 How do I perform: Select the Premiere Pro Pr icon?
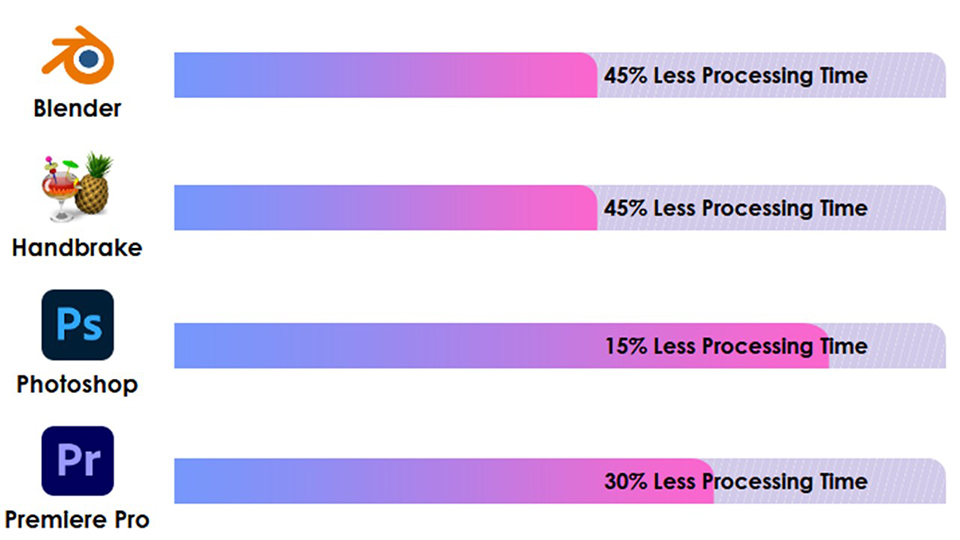tap(77, 461)
